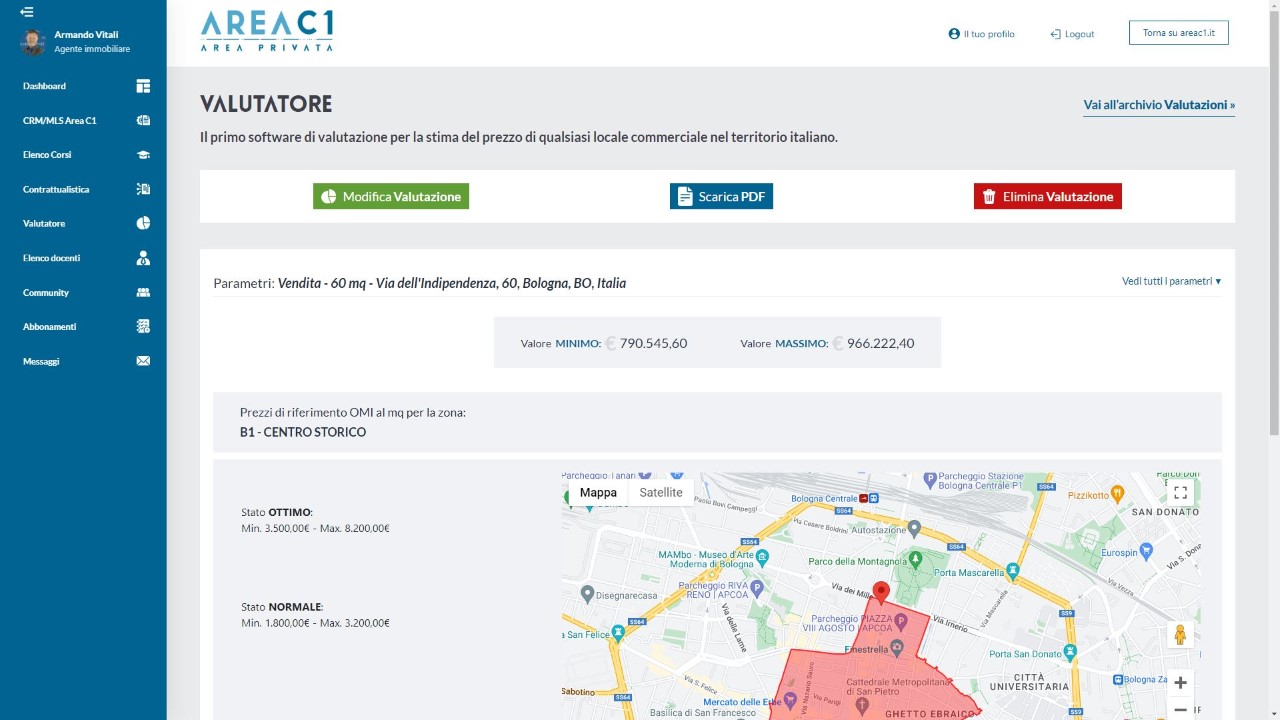Collapse the sidebar with the back-arrow icon
The width and height of the screenshot is (1280, 720).
tap(27, 12)
